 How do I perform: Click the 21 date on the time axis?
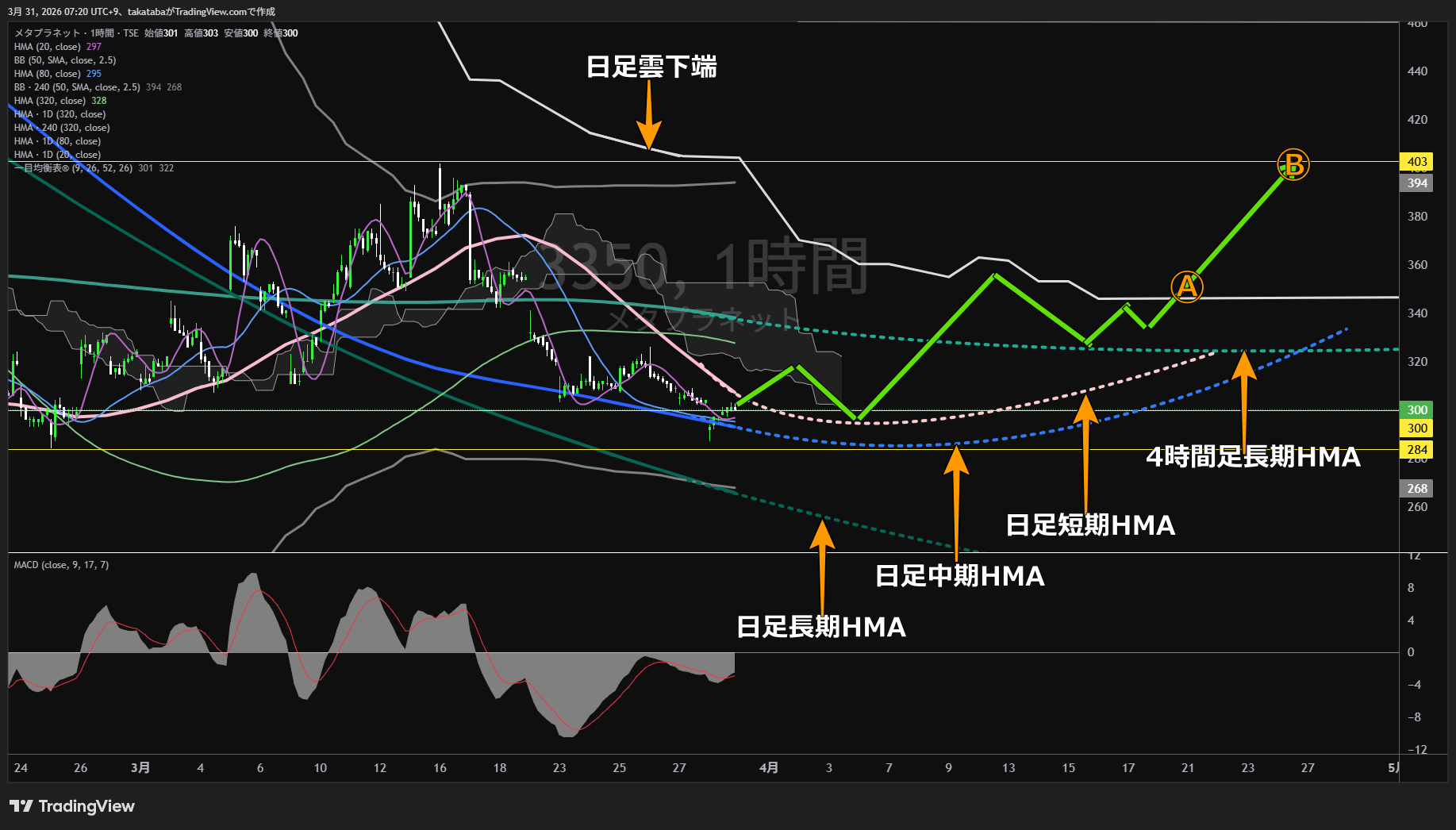(x=1188, y=768)
